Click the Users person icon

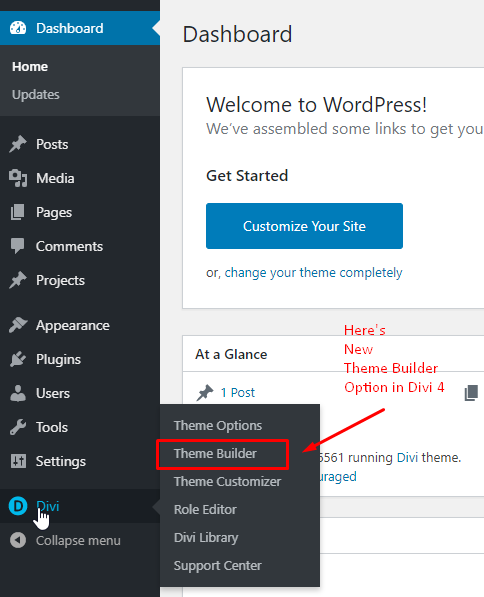[x=18, y=393]
